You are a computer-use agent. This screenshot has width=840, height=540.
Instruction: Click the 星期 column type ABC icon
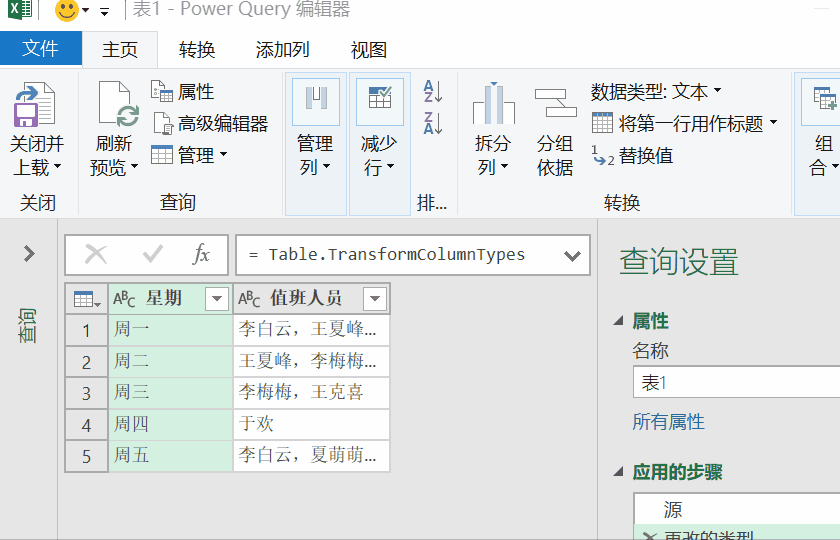point(124,299)
